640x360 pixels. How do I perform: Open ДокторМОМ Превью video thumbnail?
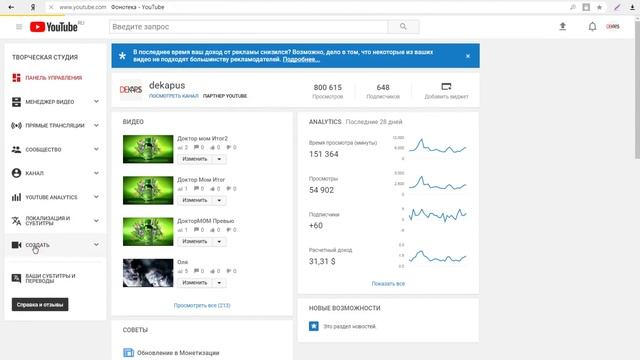[148, 231]
